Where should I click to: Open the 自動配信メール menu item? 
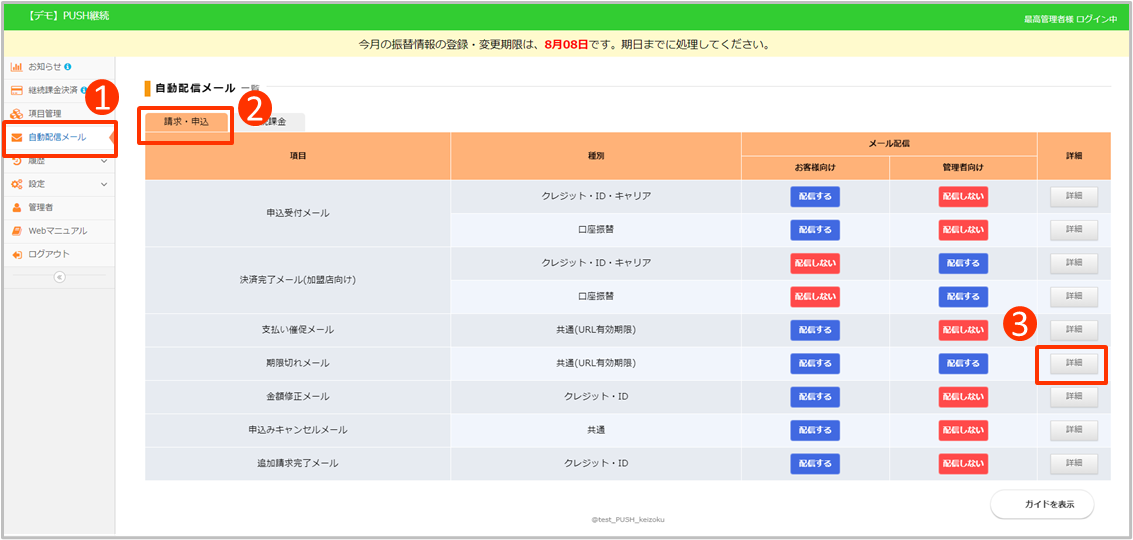[x=58, y=137]
